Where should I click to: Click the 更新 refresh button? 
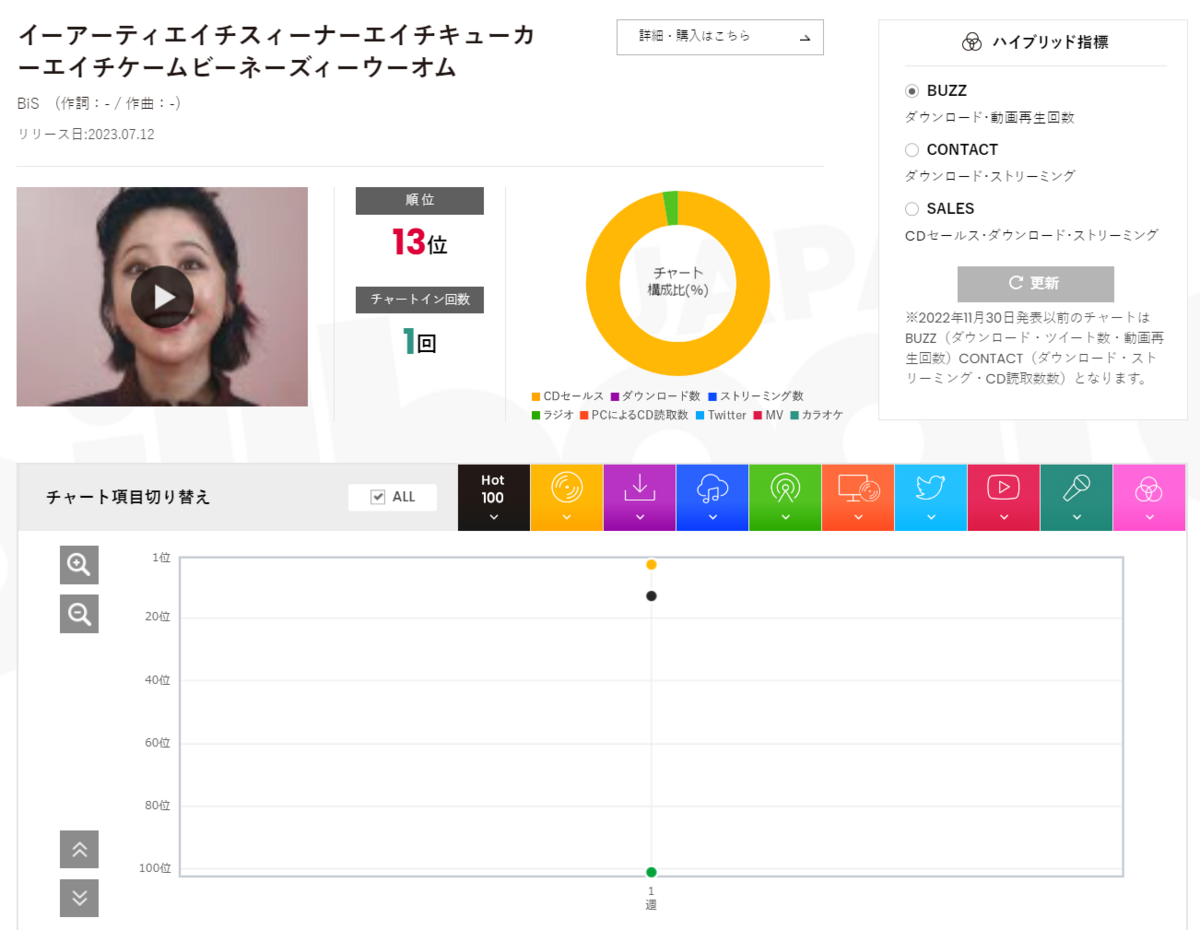1035,283
